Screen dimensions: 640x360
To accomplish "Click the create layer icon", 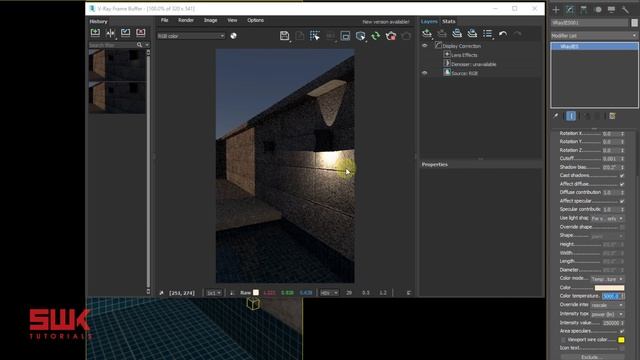I will tap(427, 33).
